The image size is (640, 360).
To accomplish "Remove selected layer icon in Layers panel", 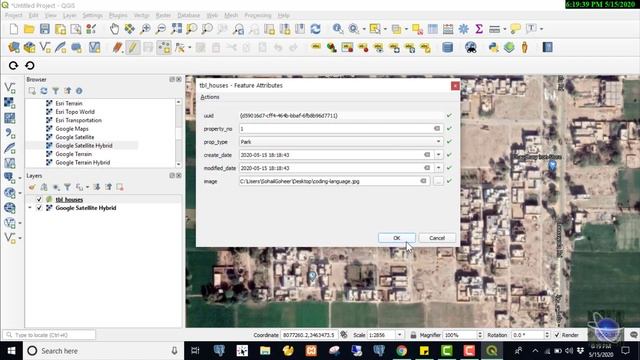I will [120, 187].
